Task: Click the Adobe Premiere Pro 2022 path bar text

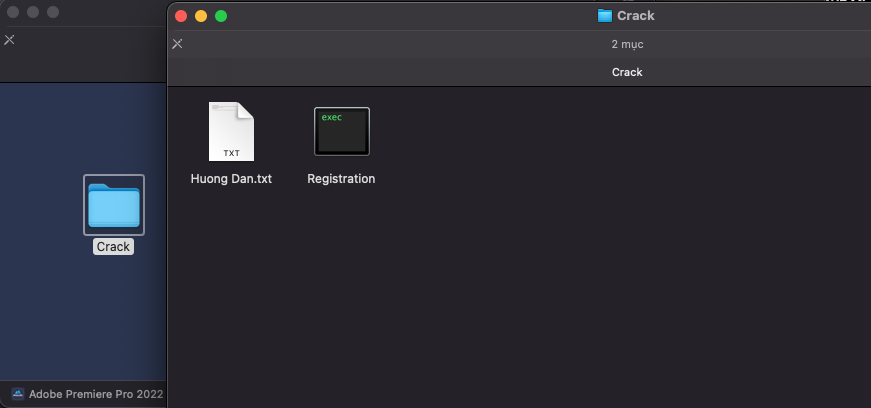Action: pyautogui.click(x=96, y=394)
